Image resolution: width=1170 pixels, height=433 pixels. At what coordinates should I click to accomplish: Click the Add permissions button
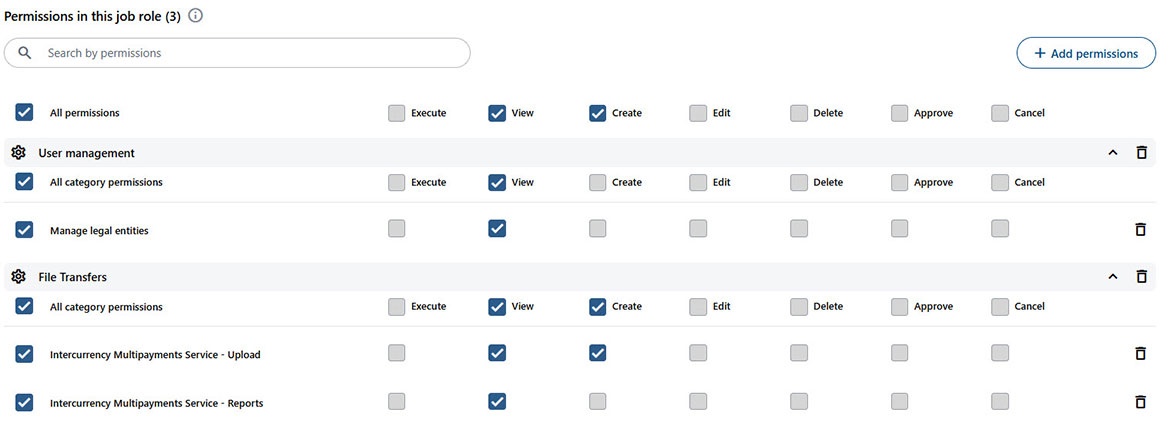(1086, 53)
